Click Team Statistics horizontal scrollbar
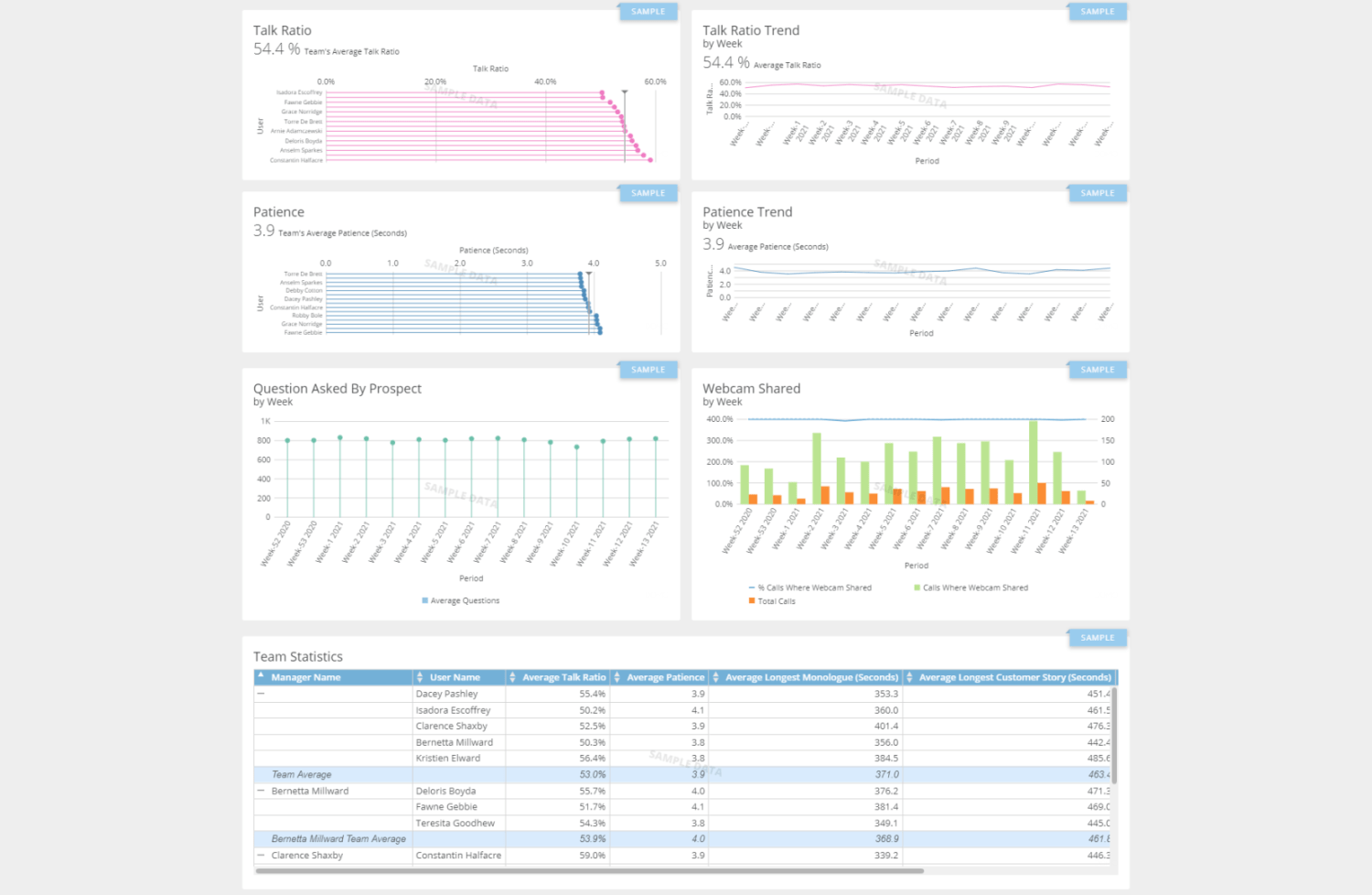1372x895 pixels. [590, 871]
